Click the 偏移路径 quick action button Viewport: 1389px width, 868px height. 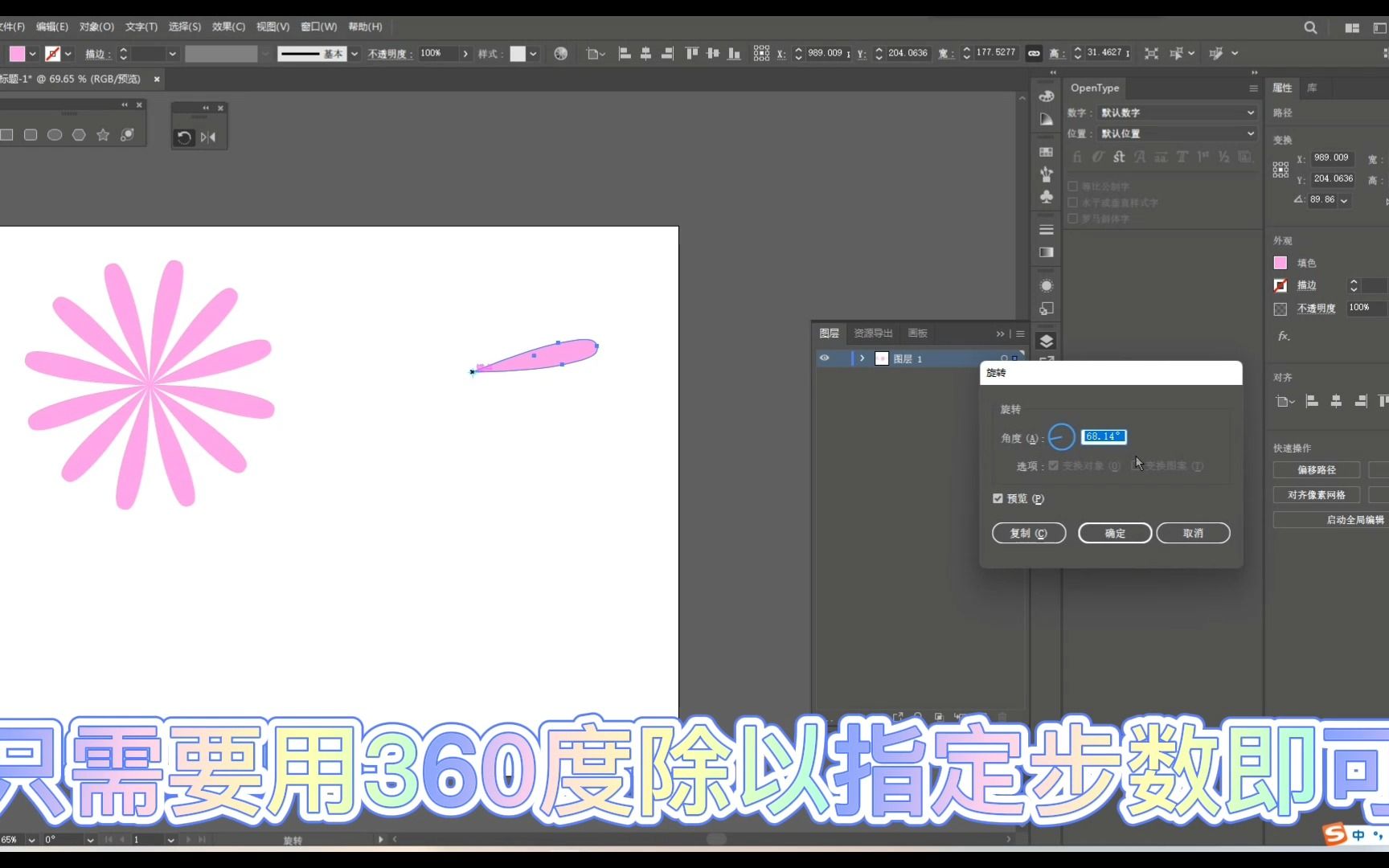1316,469
